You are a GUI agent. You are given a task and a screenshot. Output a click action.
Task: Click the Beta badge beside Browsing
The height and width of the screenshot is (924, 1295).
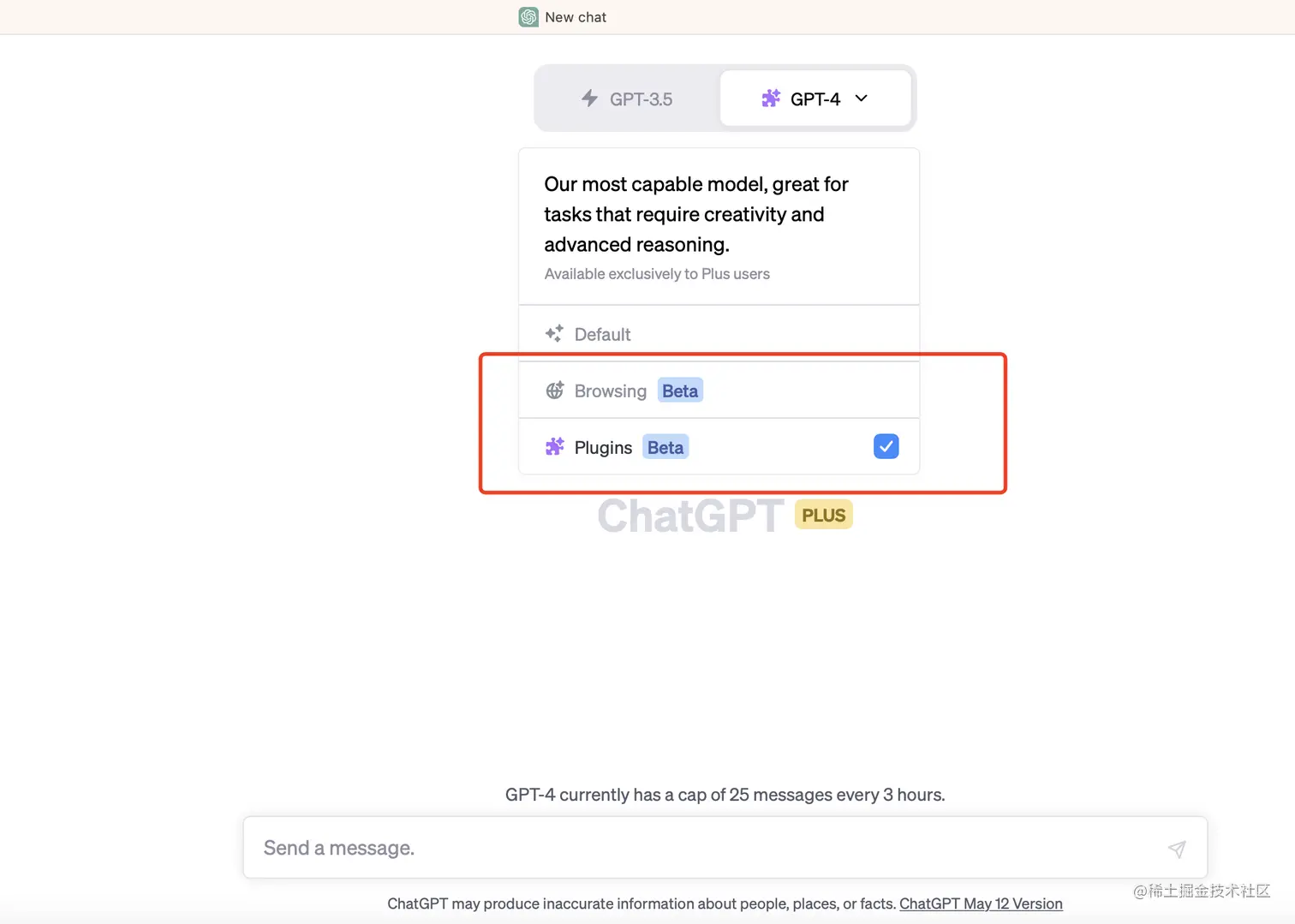680,390
